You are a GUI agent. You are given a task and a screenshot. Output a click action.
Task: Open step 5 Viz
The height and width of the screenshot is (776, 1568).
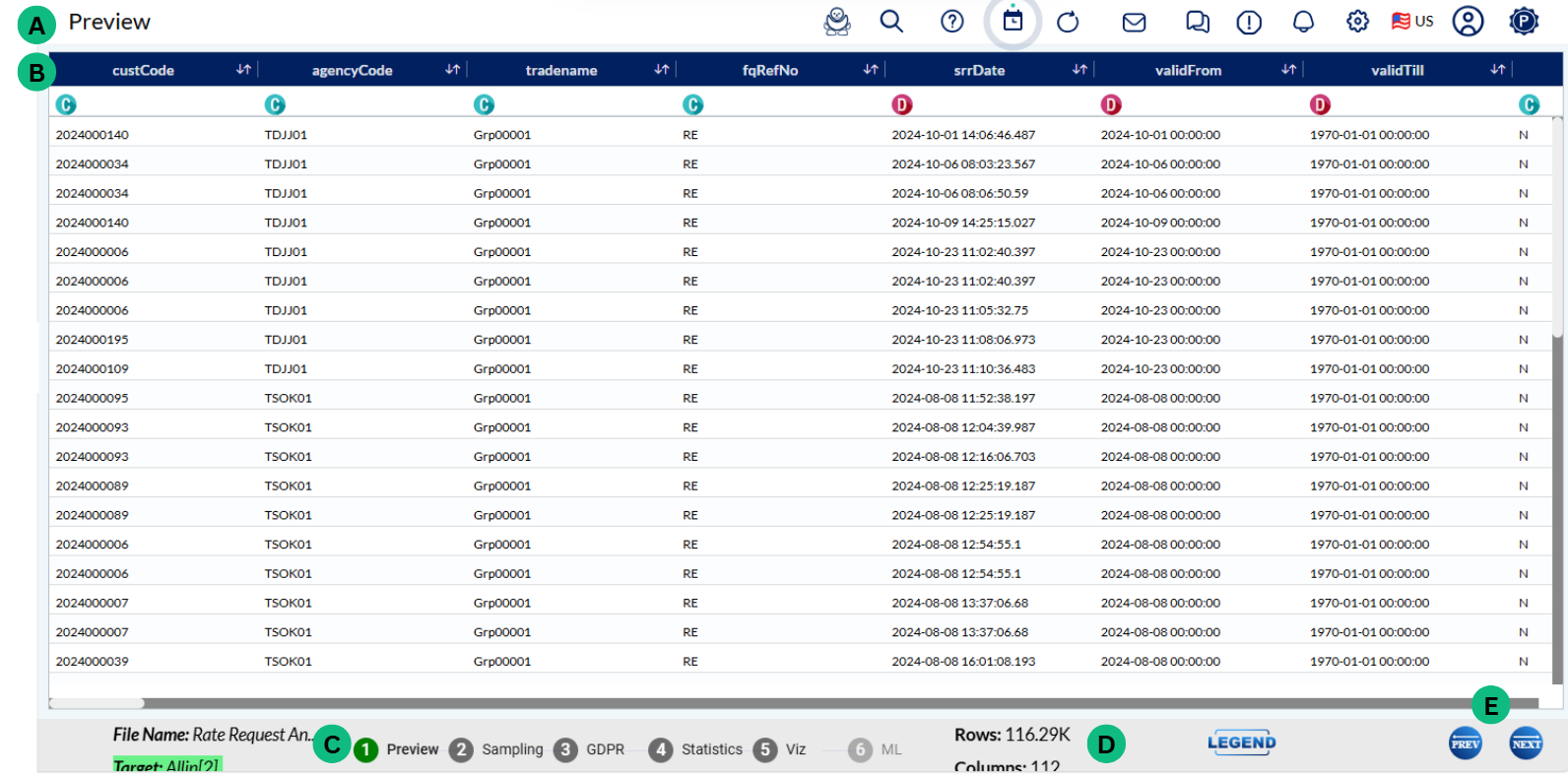780,749
